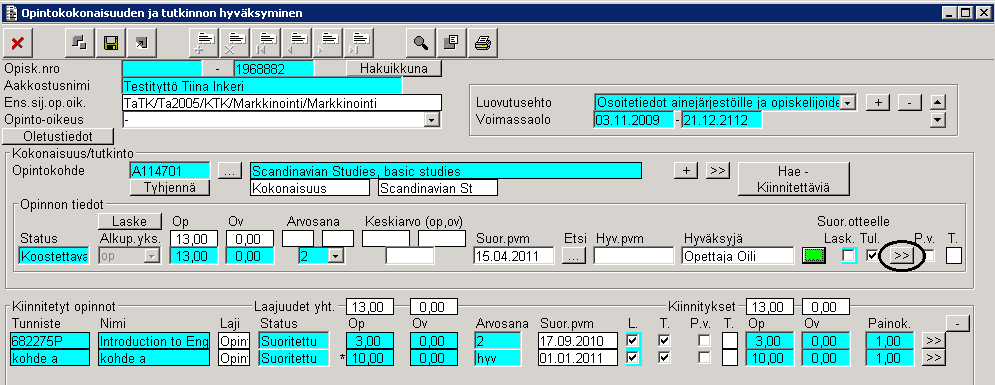The height and width of the screenshot is (385, 995).
Task: Click >> button on kohde a row
Action: click(933, 358)
